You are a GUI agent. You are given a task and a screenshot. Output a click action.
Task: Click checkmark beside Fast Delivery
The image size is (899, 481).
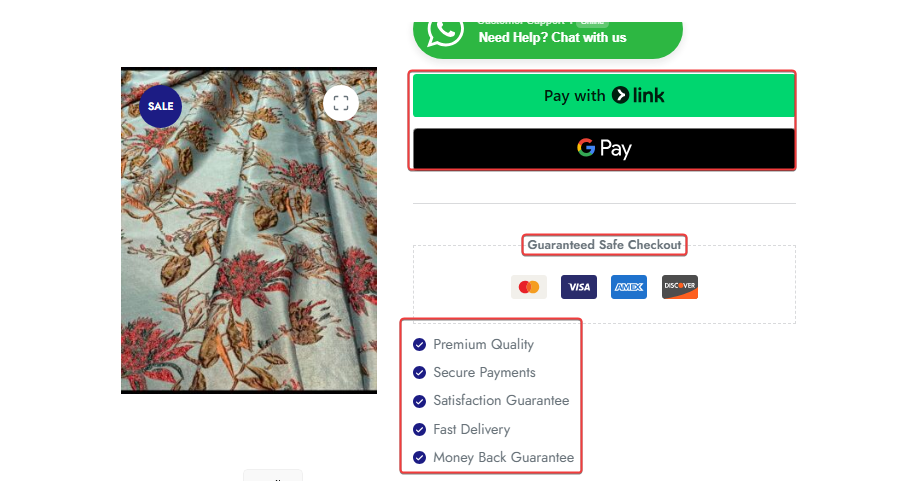pyautogui.click(x=420, y=429)
